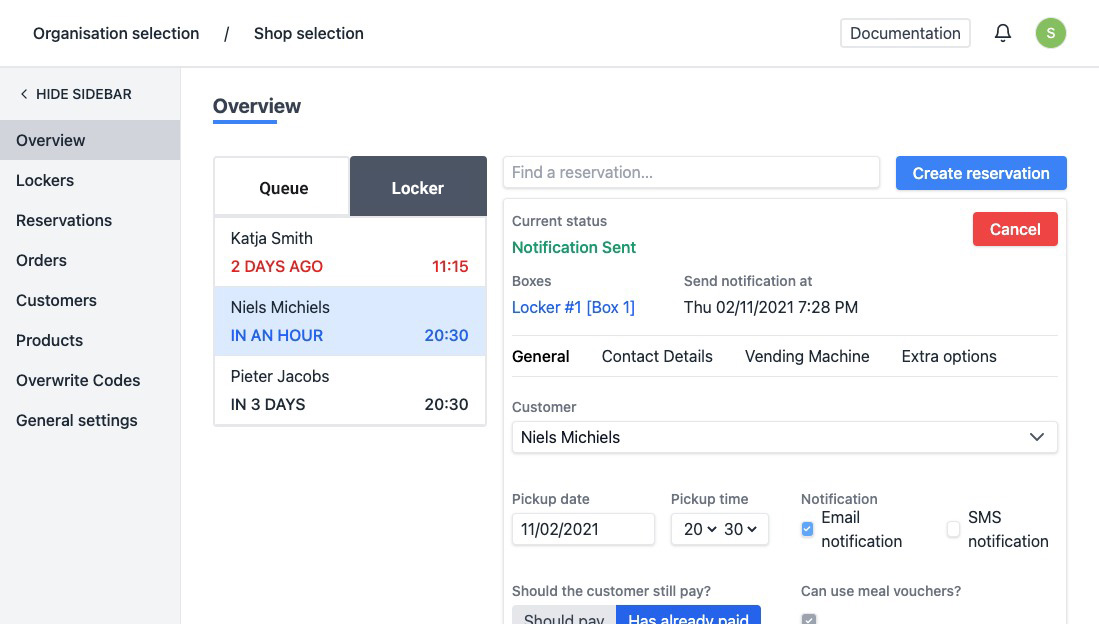Toggle the Email notification checkbox

click(x=808, y=529)
